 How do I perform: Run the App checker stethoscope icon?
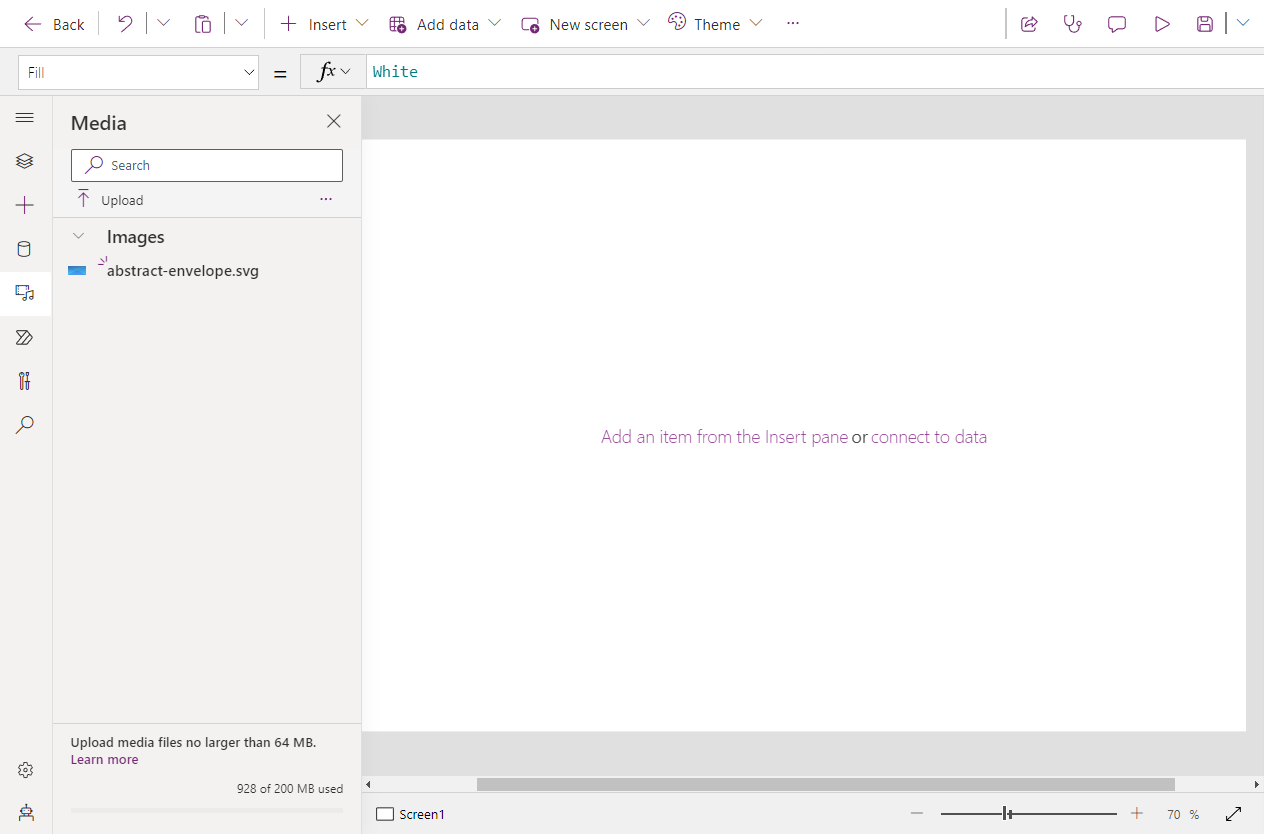point(1073,24)
